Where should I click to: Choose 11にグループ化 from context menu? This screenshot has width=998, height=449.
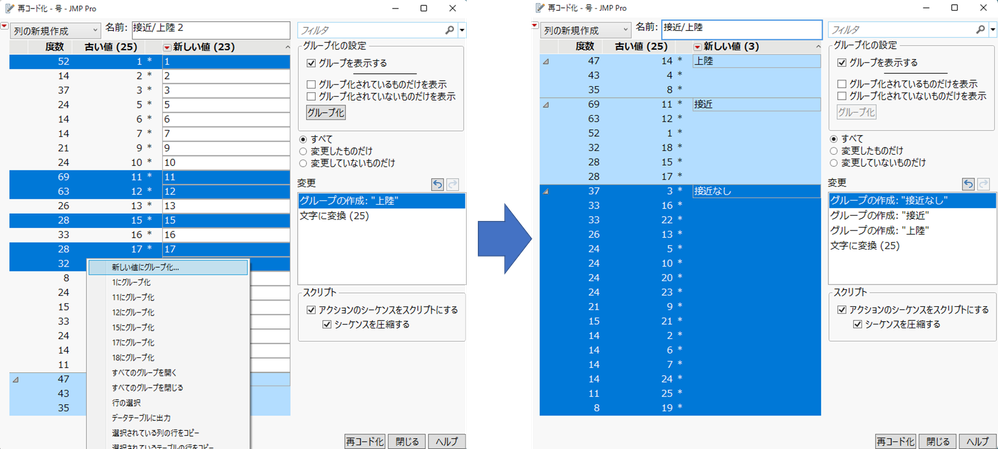pyautogui.click(x=168, y=297)
